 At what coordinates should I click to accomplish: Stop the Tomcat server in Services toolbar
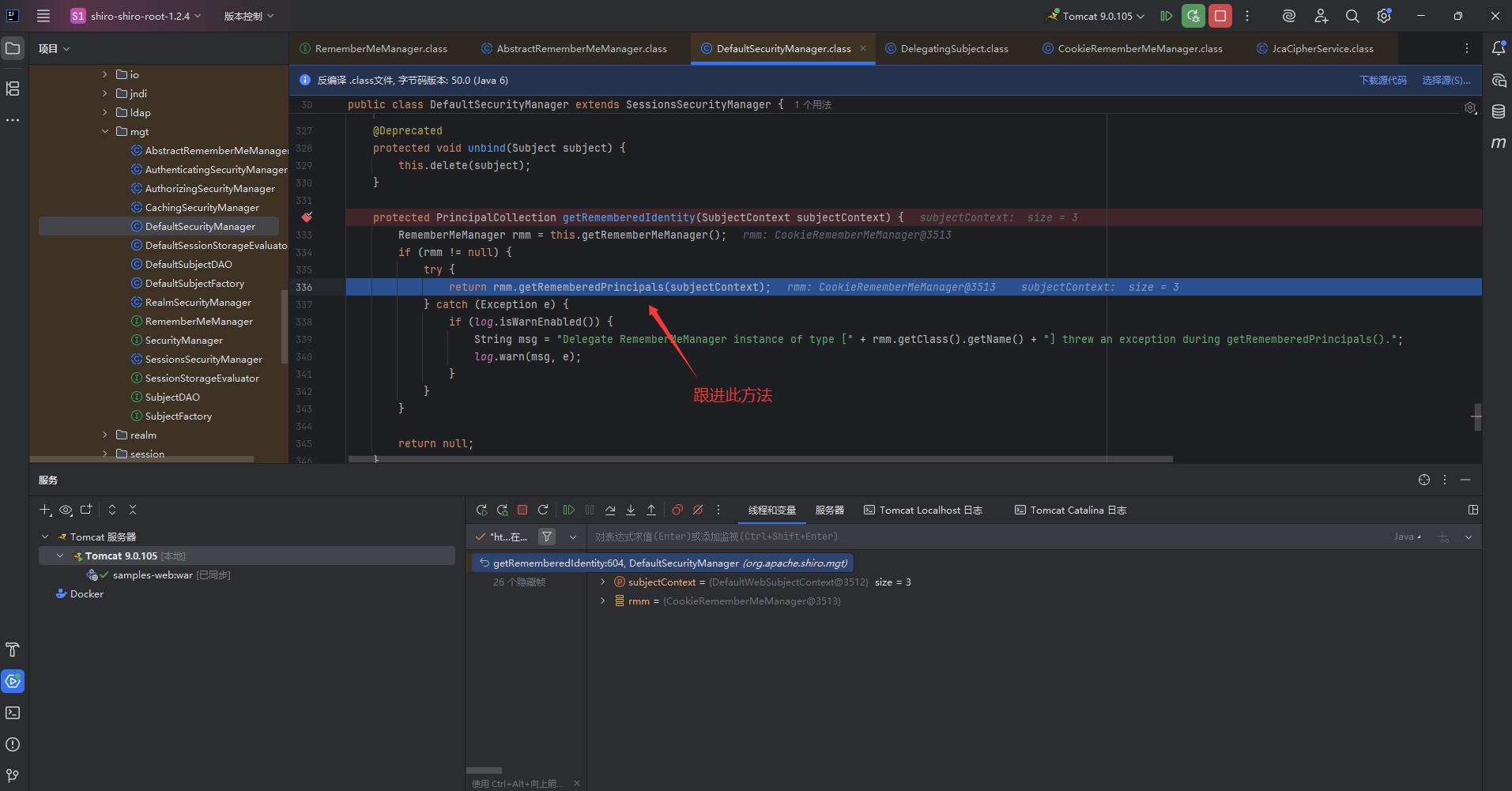[x=522, y=510]
